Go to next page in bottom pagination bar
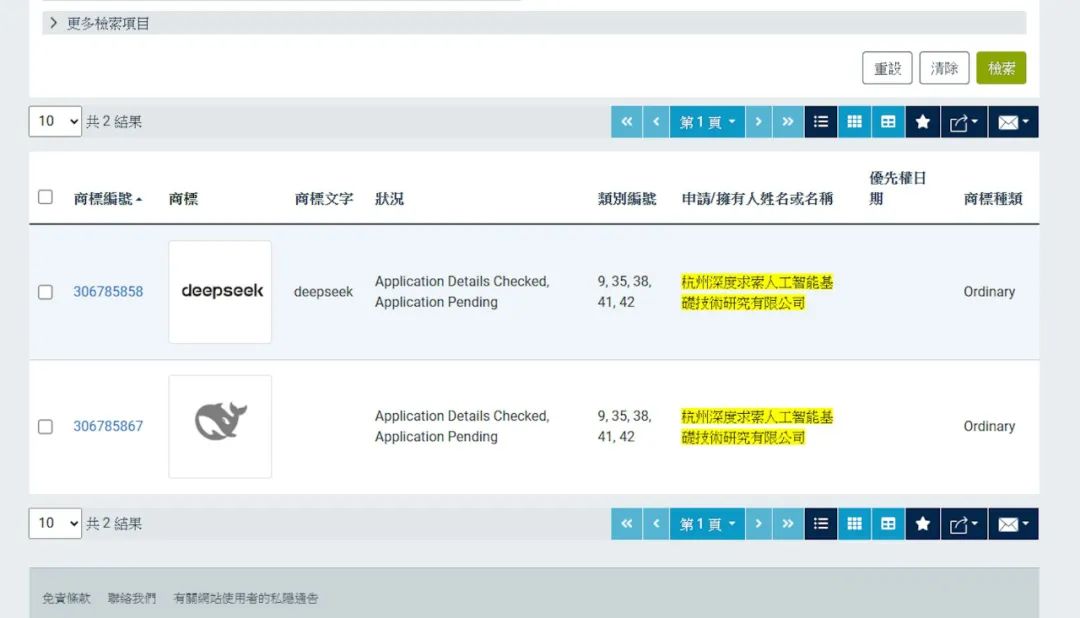The height and width of the screenshot is (618, 1080). point(758,524)
